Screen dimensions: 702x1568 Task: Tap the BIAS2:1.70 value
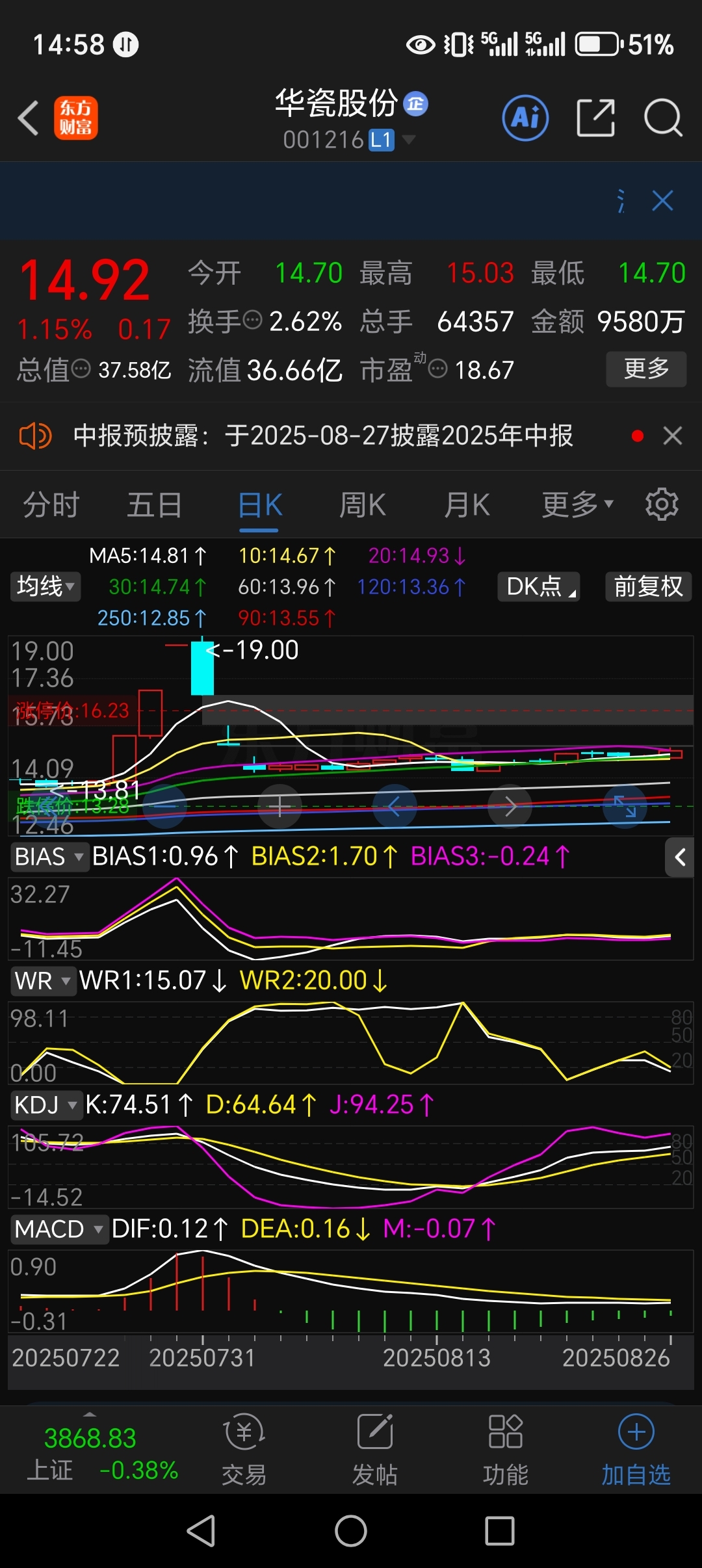click(x=324, y=856)
